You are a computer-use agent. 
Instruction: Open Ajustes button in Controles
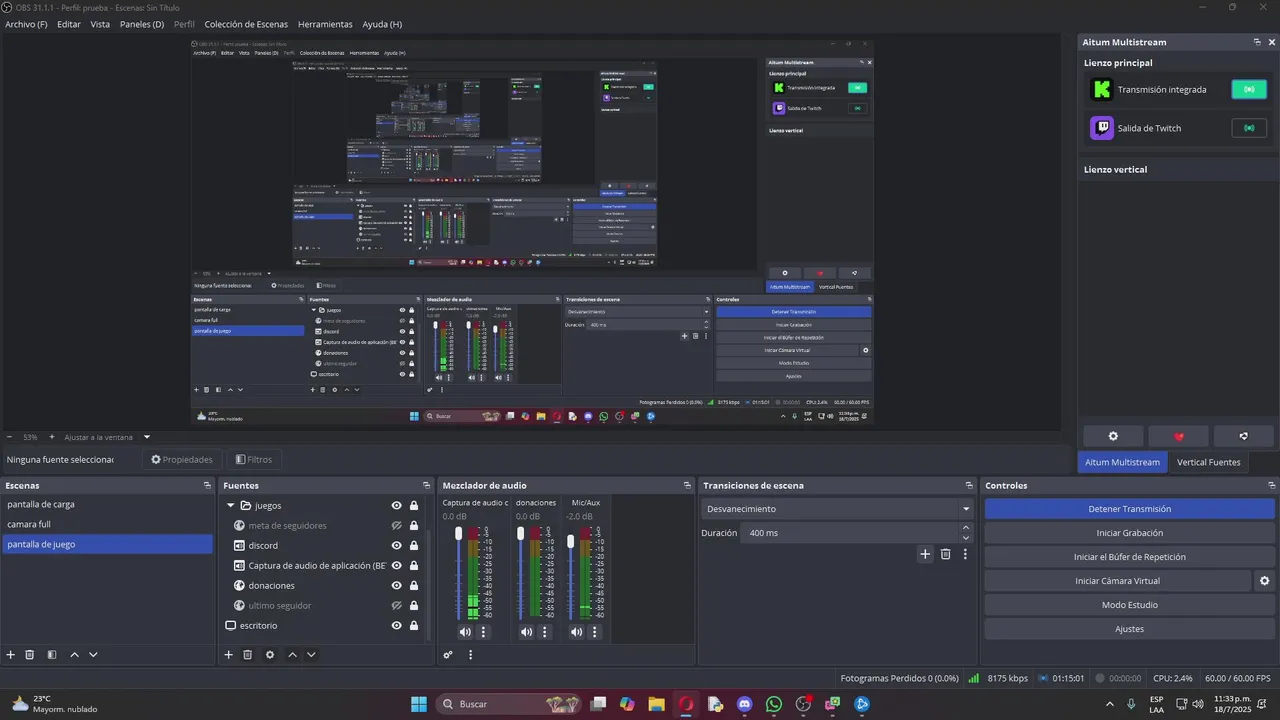1129,629
